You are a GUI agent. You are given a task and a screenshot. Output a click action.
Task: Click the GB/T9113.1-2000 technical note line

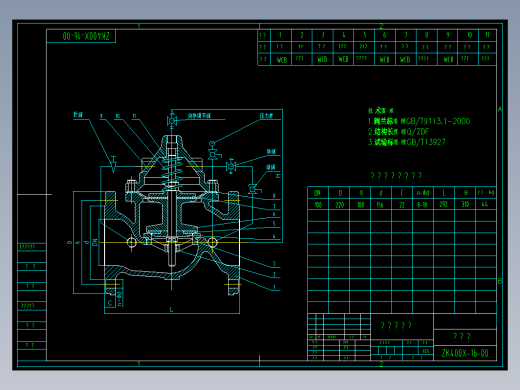tap(419, 121)
